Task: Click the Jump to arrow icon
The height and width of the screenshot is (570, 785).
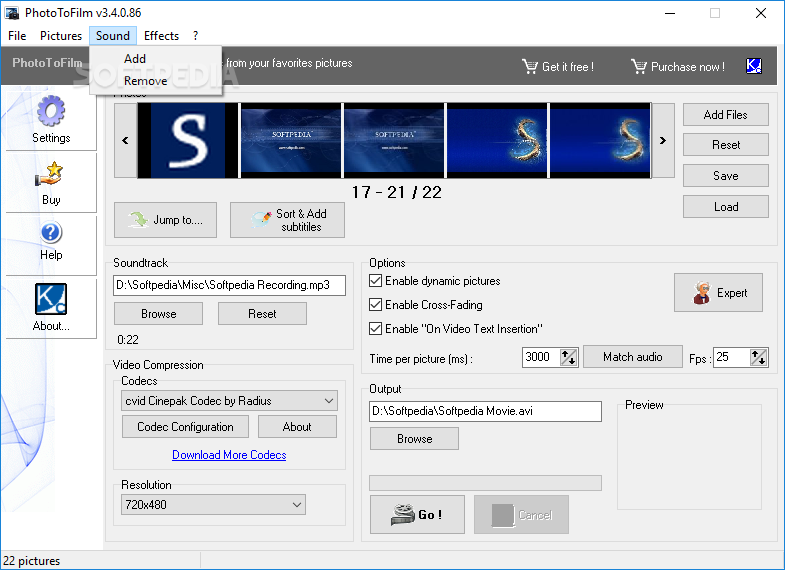Action: point(138,220)
